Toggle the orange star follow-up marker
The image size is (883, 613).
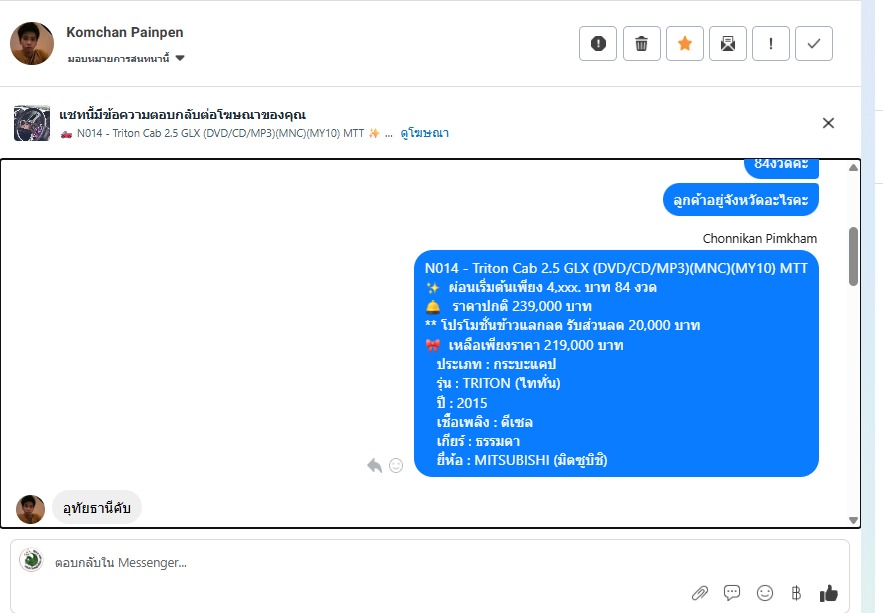(685, 43)
